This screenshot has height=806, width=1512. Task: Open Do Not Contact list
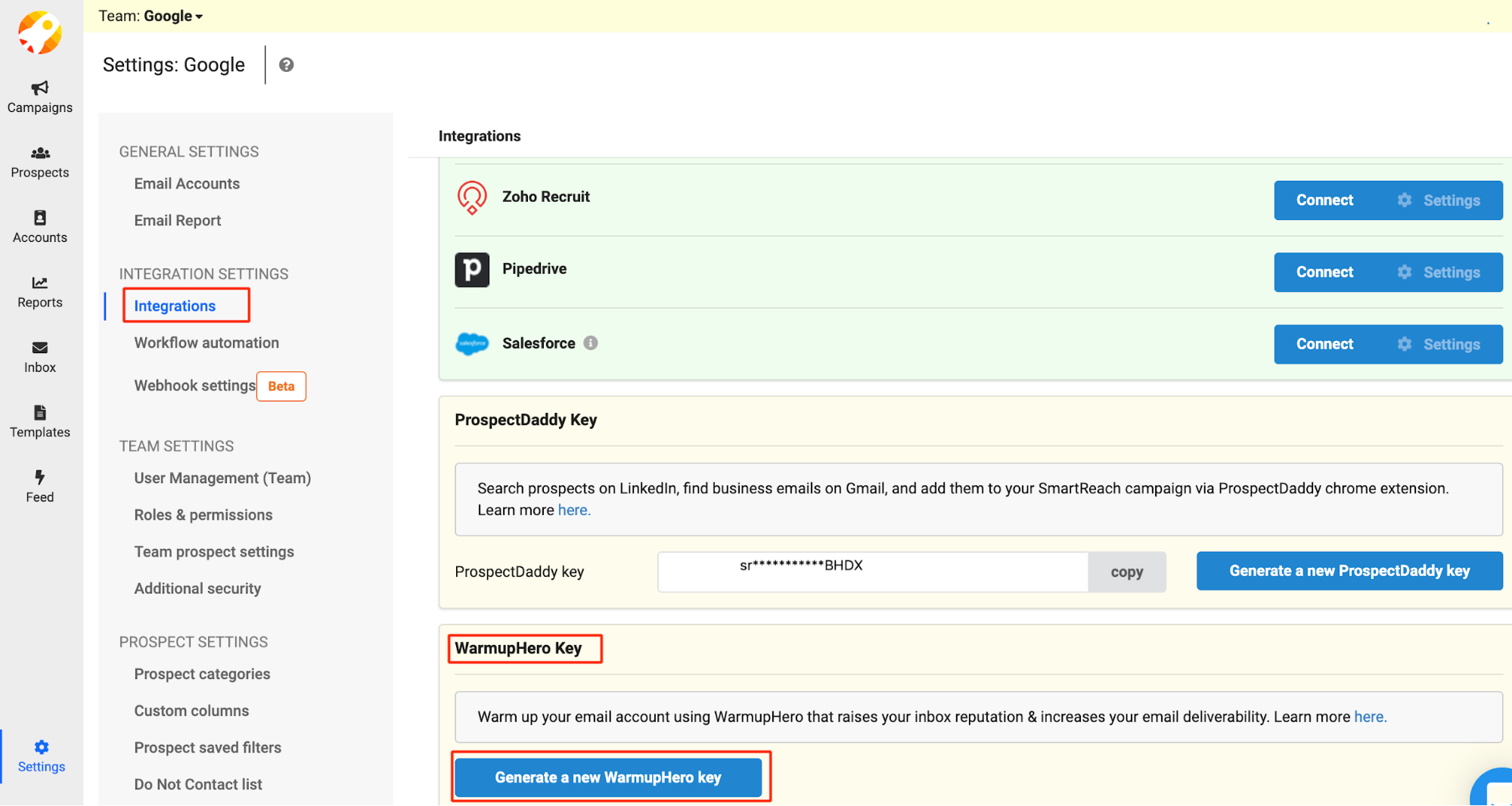198,785
